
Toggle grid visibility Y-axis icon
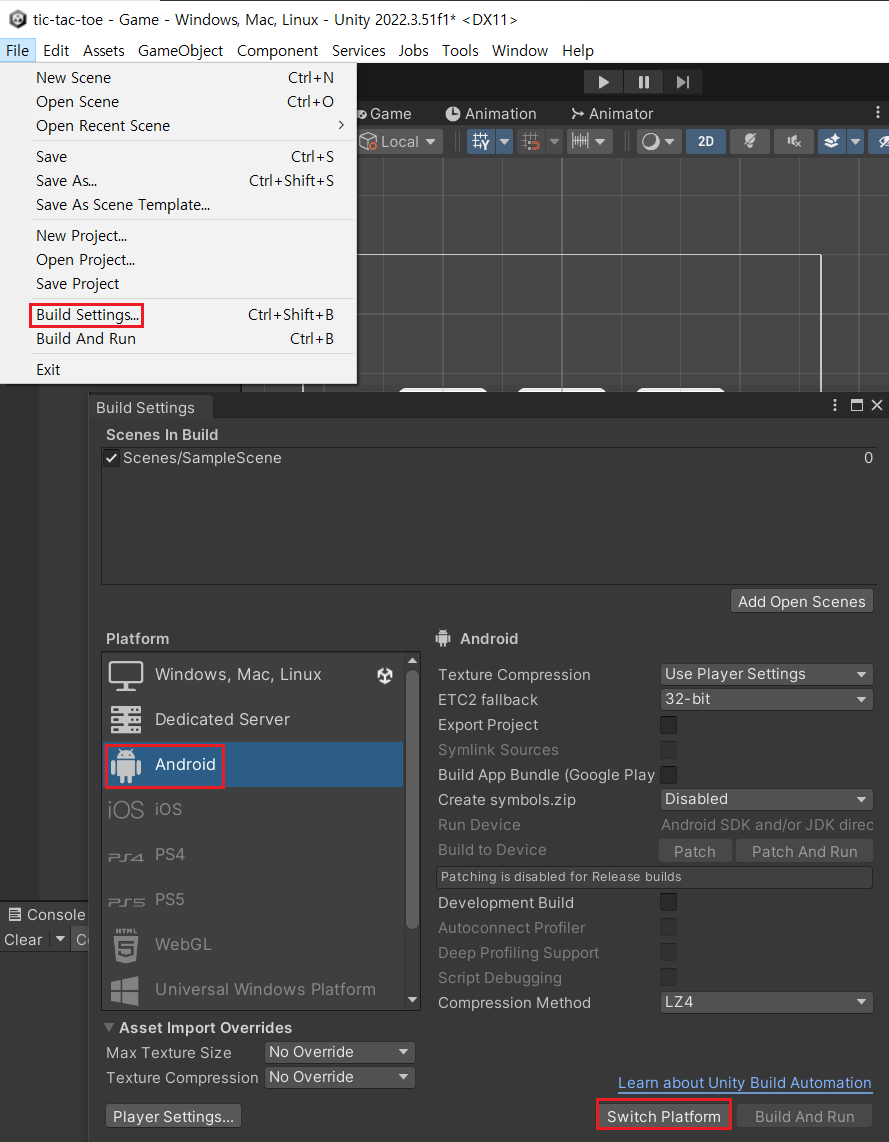[x=481, y=141]
